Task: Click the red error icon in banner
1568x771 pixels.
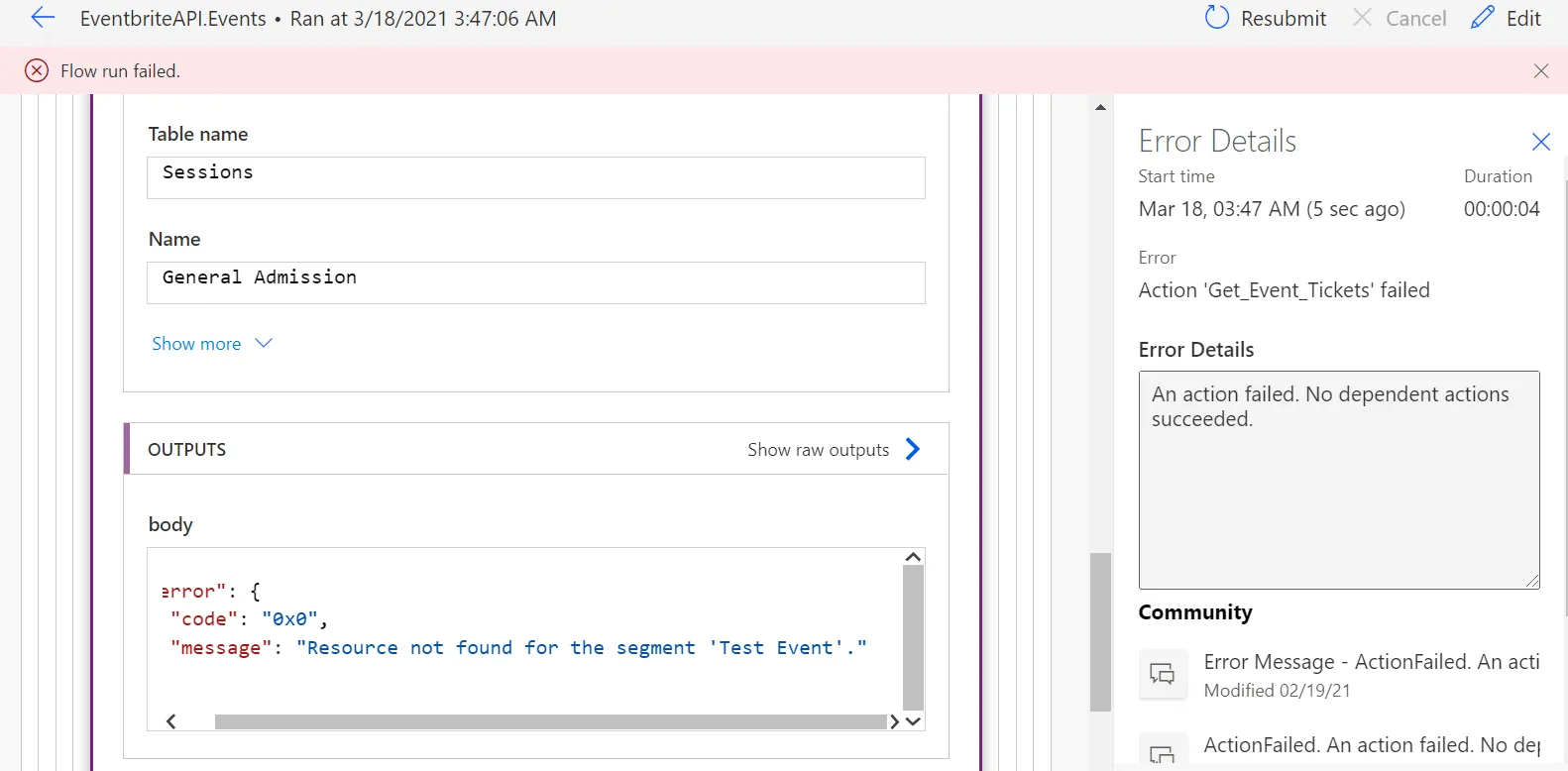Action: click(x=37, y=70)
